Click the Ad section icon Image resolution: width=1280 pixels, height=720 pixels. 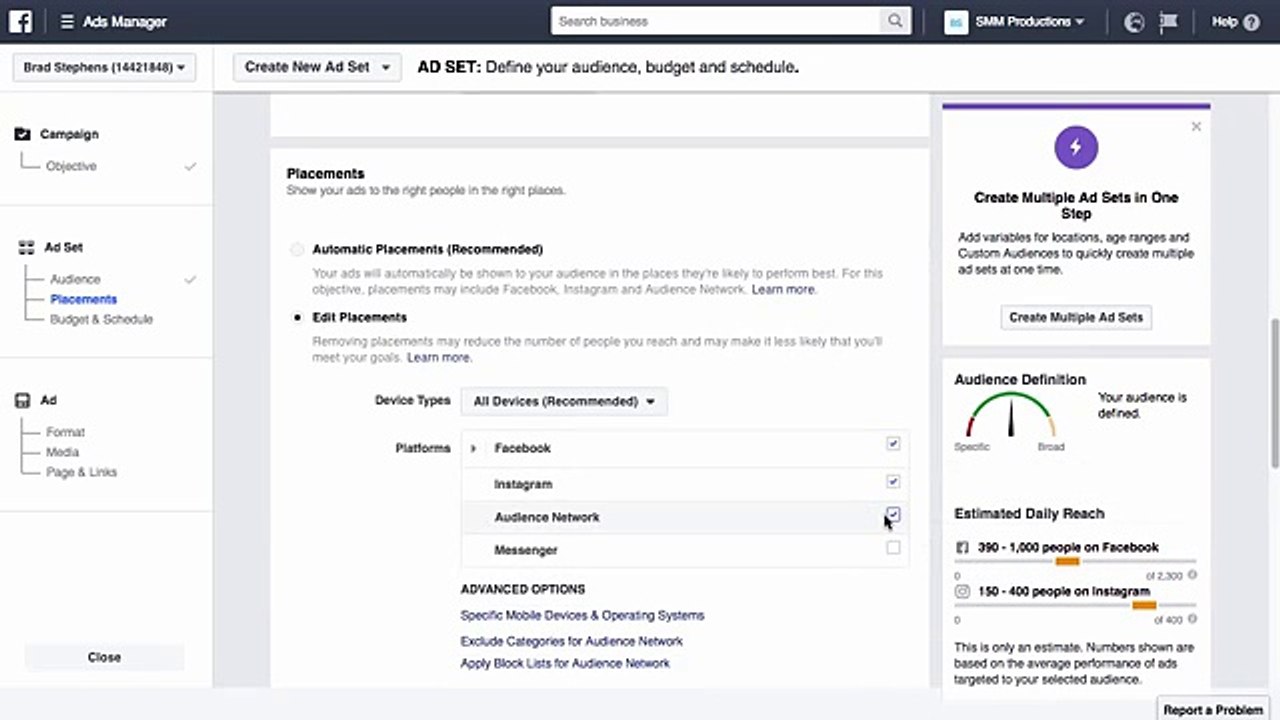click(23, 400)
